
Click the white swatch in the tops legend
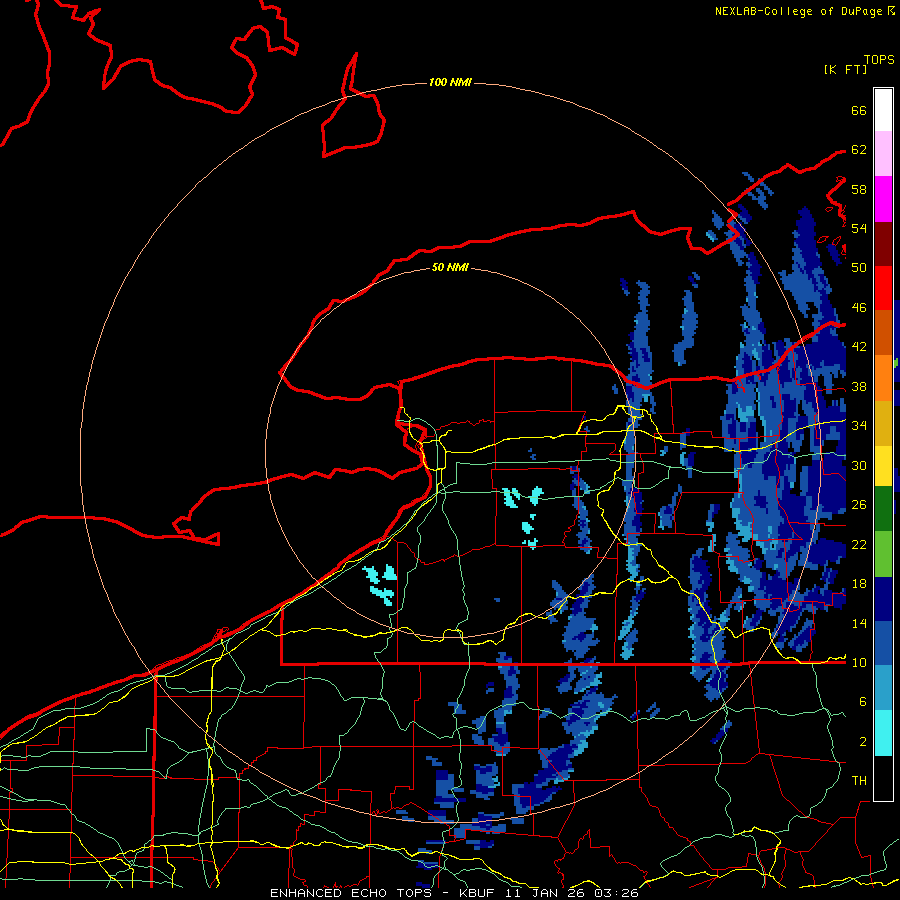click(x=883, y=110)
